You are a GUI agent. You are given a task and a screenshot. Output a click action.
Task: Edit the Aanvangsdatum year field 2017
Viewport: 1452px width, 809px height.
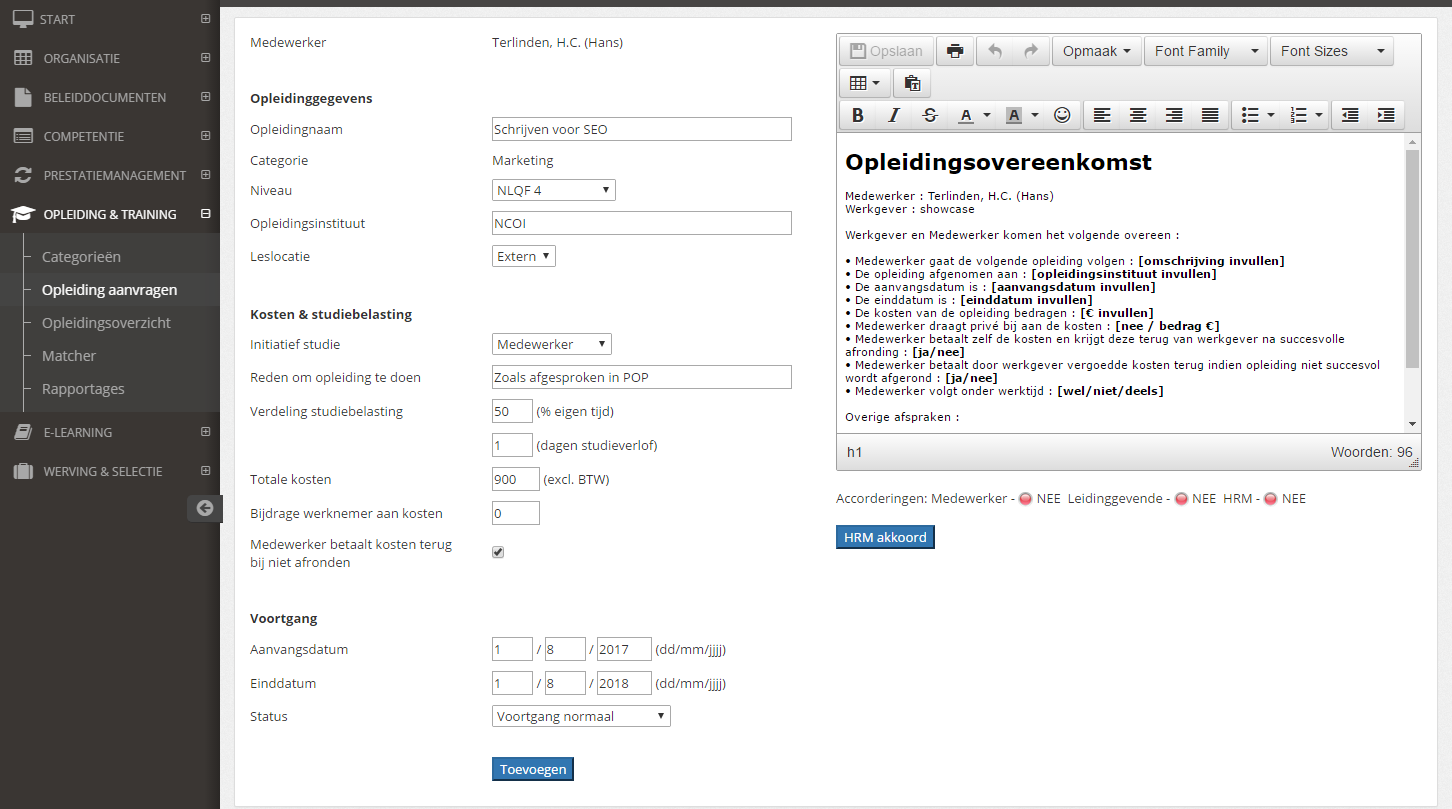(x=624, y=649)
